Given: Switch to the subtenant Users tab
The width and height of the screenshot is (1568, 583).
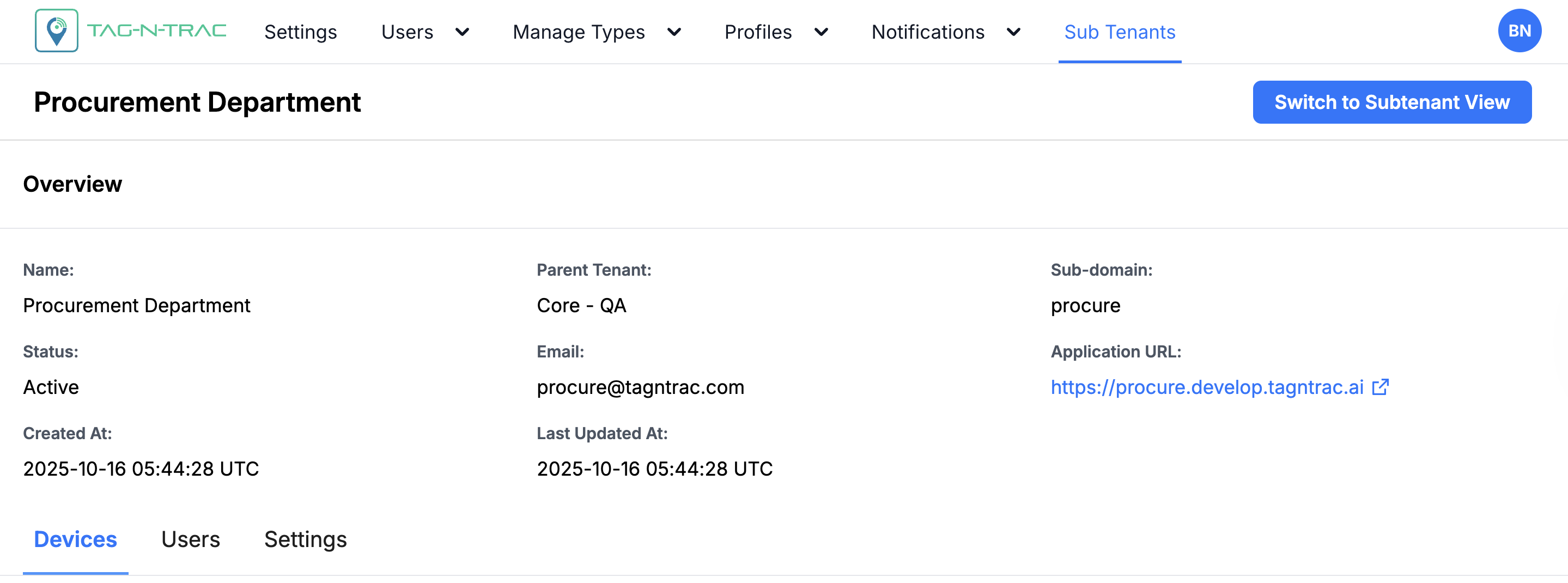Looking at the screenshot, I should [x=191, y=539].
